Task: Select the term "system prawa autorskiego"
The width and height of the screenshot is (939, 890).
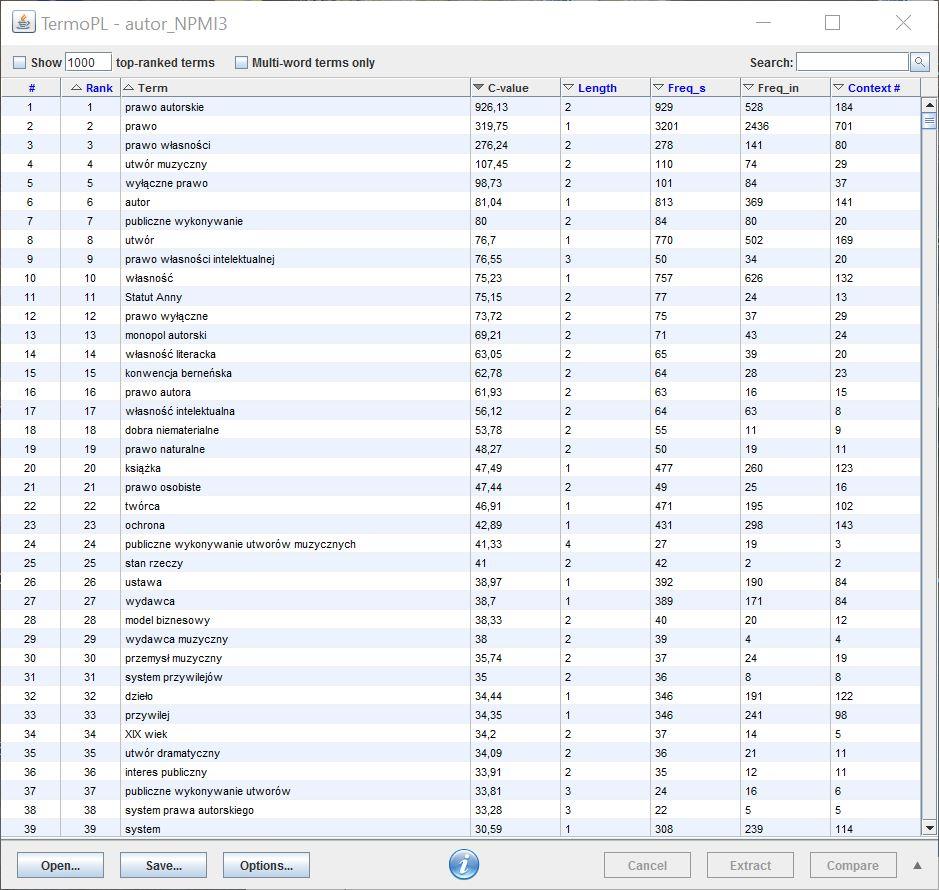Action: point(189,810)
